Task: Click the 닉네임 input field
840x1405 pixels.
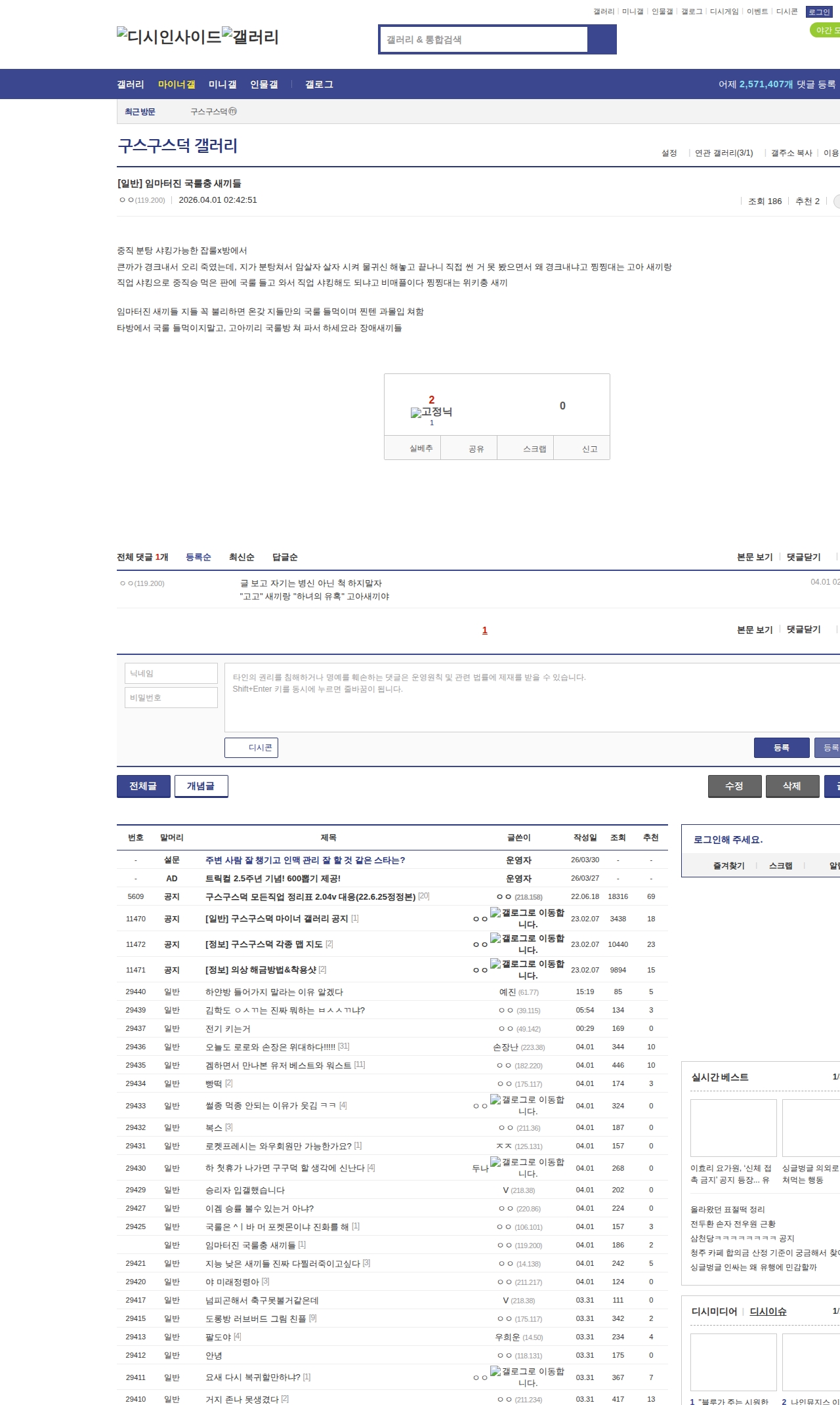Action: [x=171, y=673]
